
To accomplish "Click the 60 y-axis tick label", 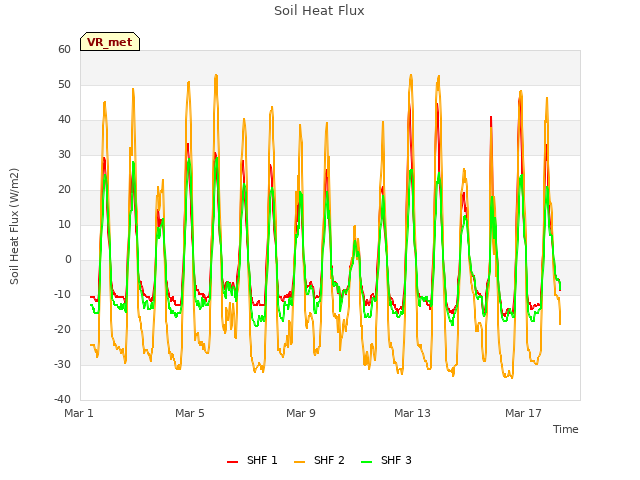I will pos(64,49).
